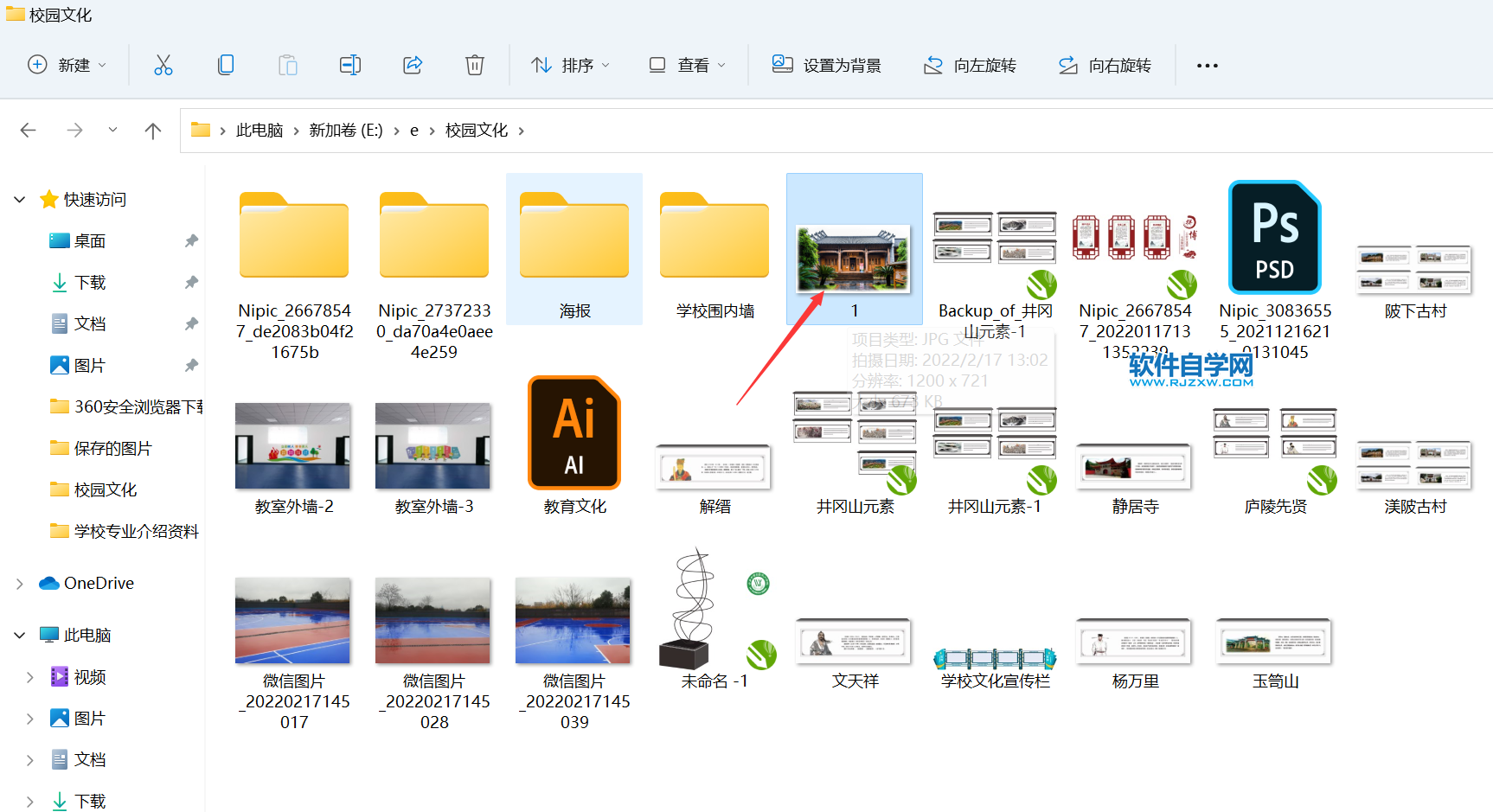Viewport: 1493px width, 812px height.
Task: Click 新加卷 (E:) in address bar
Action: 346,131
